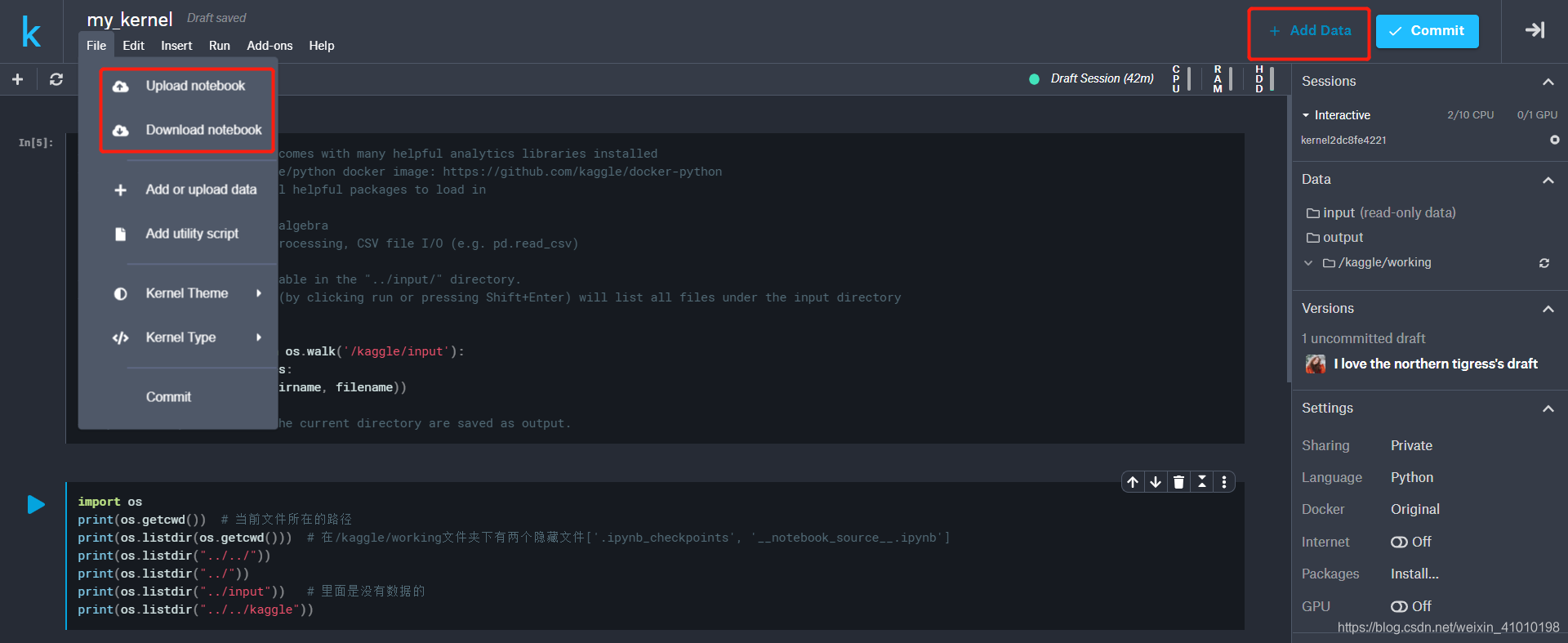Collapse the /kaggle/working tree chevron
Screen dimensions: 1568x643
[x=1308, y=263]
